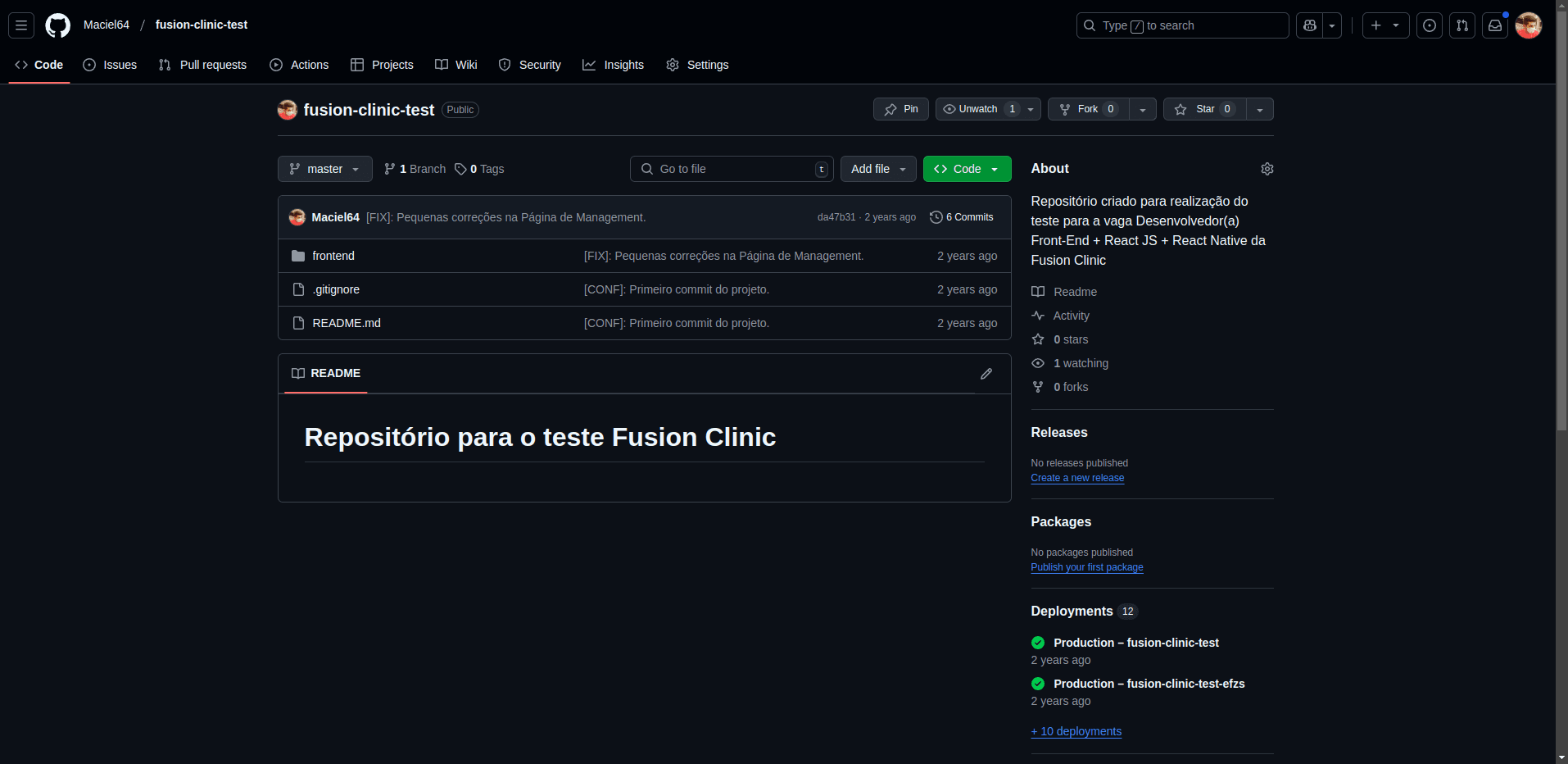The width and height of the screenshot is (1568, 764).
Task: Toggle Unwatch for this repository
Action: coord(989,109)
